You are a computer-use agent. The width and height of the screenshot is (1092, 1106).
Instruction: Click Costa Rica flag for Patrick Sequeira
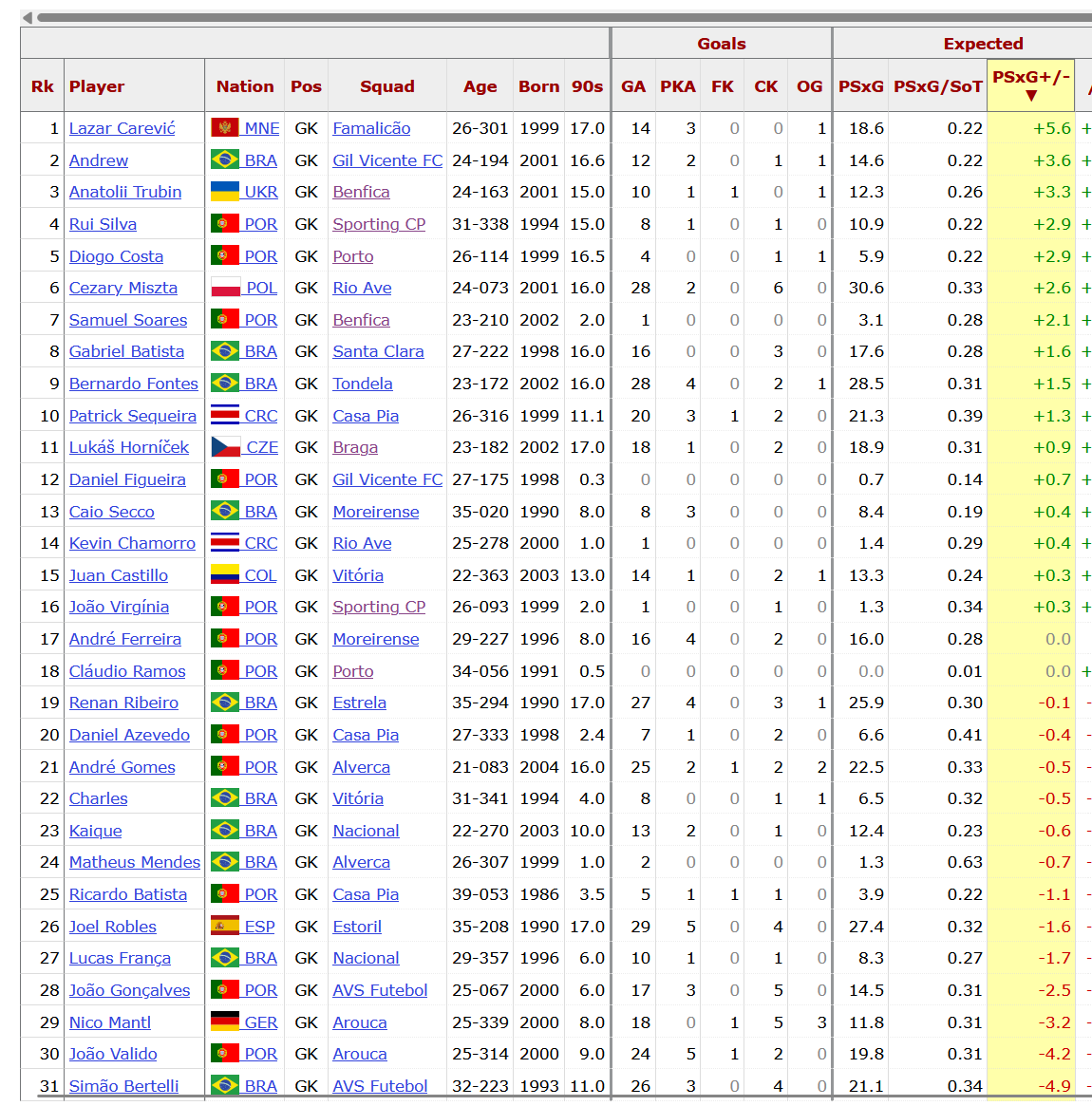click(x=224, y=416)
